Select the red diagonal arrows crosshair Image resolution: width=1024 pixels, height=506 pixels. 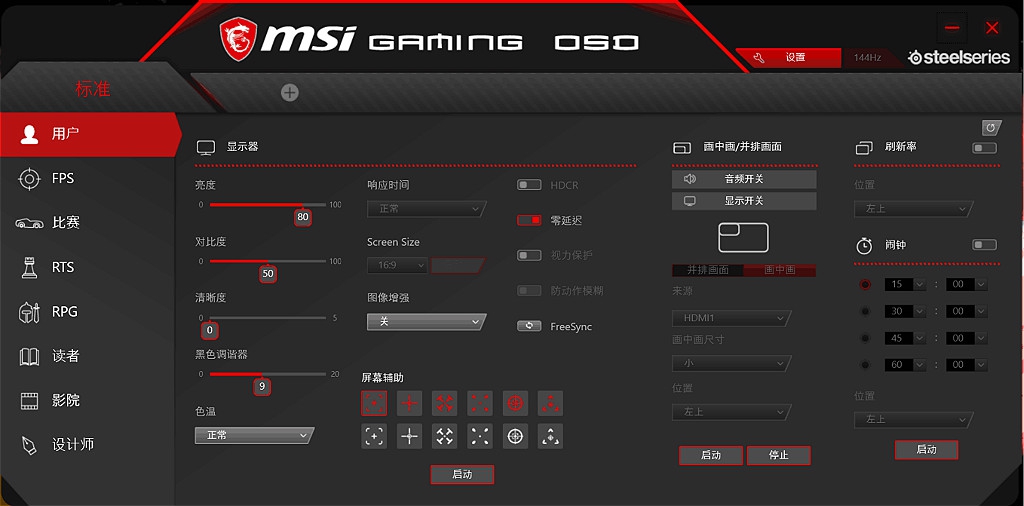[x=445, y=403]
